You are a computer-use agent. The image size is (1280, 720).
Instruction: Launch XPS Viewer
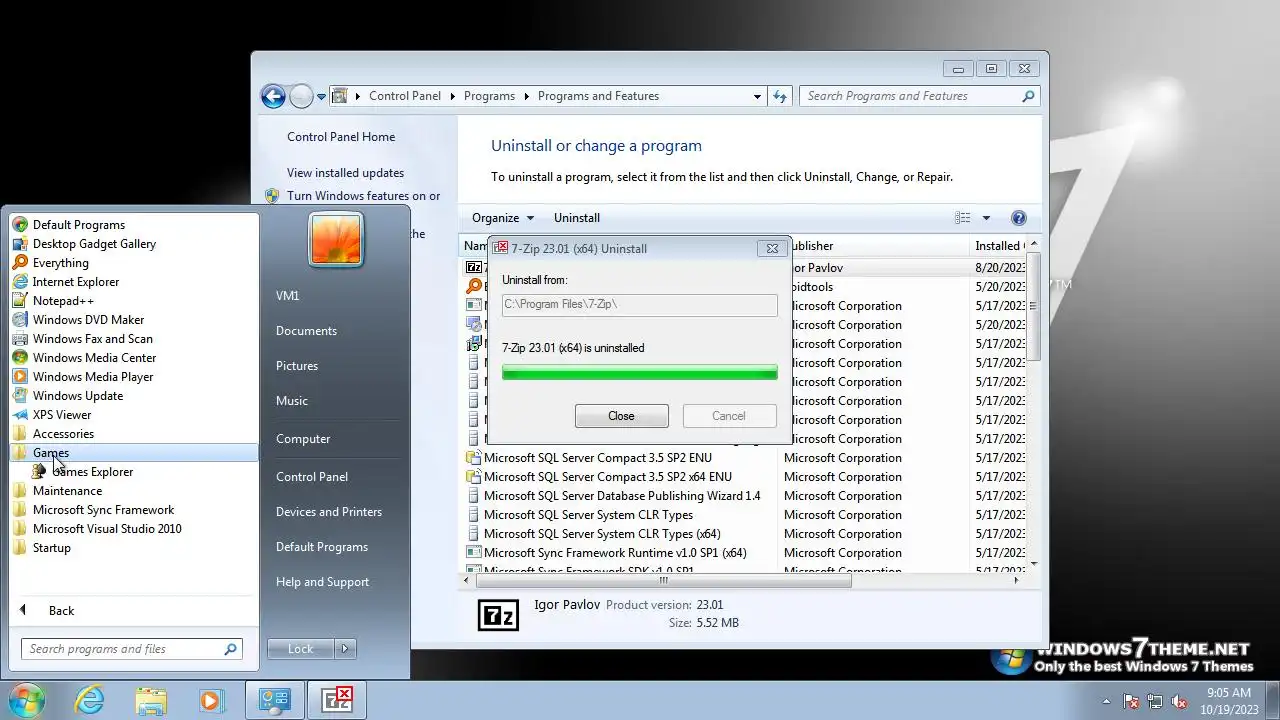coord(61,415)
